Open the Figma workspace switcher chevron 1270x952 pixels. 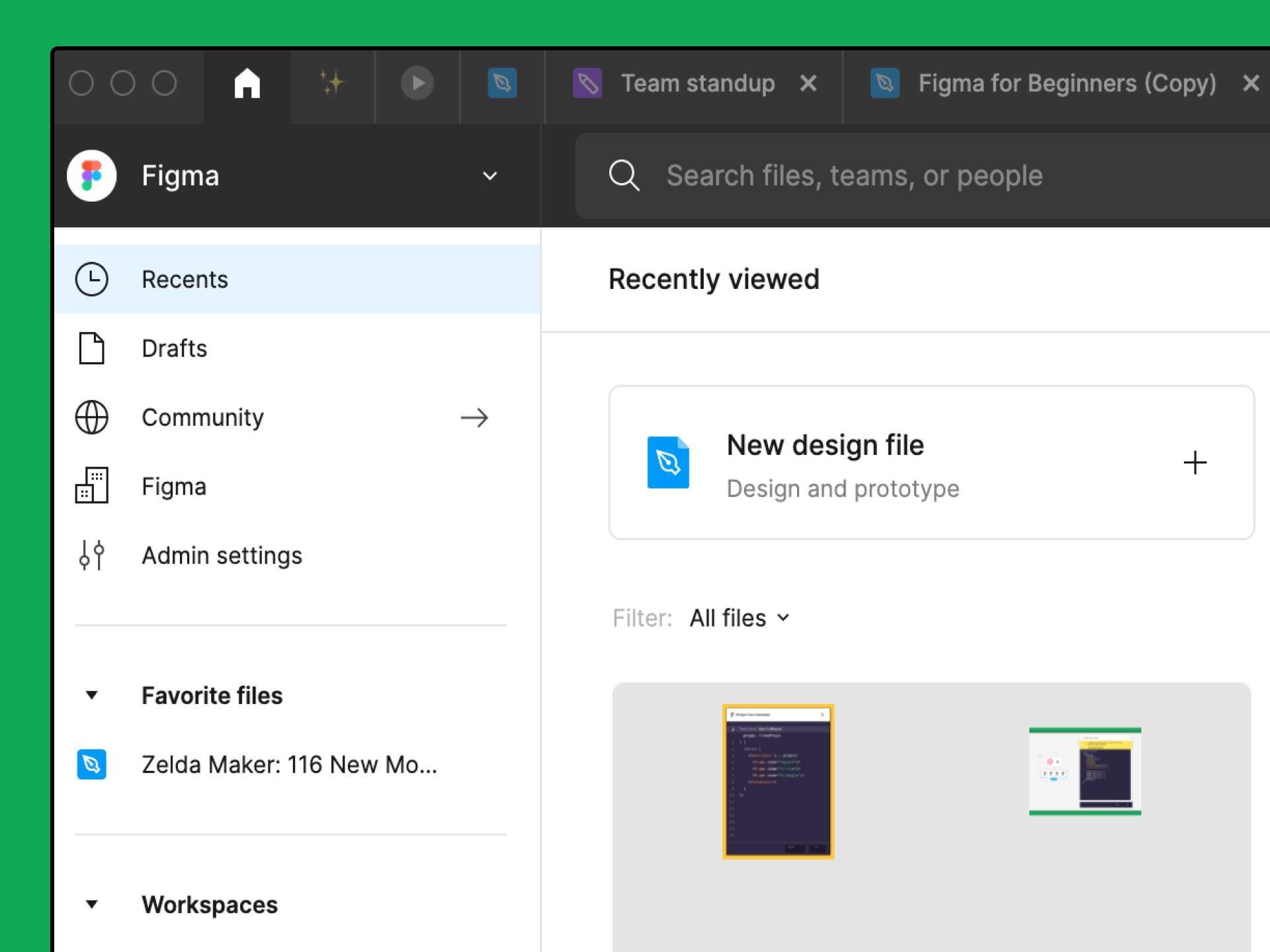tap(489, 176)
